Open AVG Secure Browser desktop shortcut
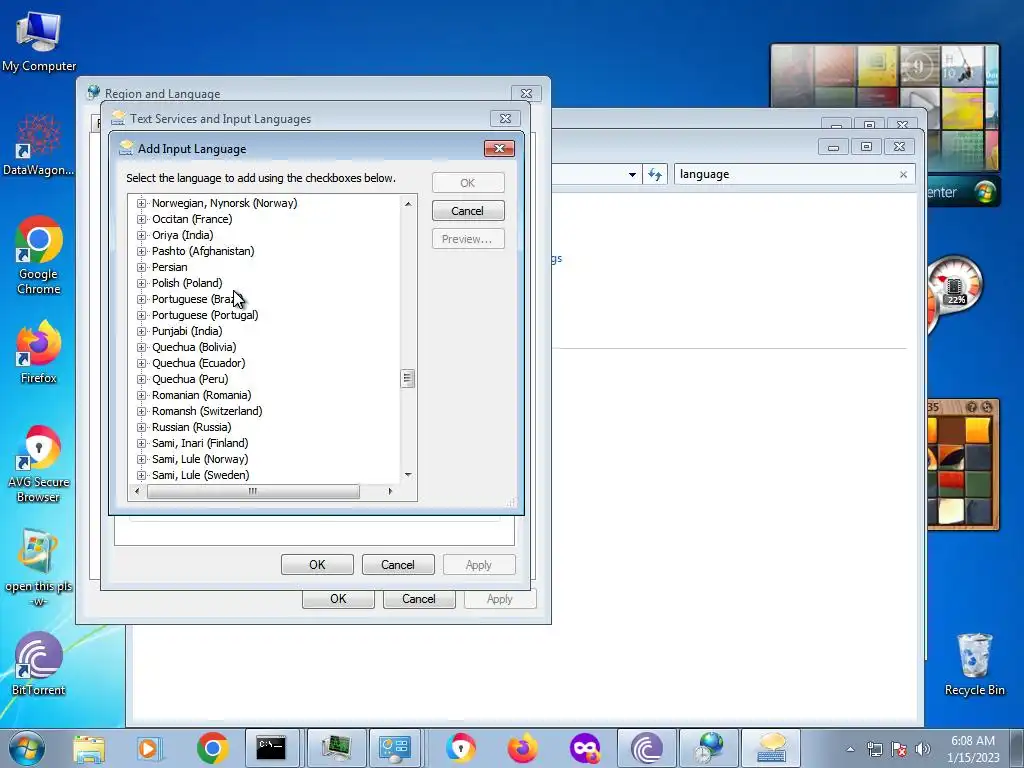1024x768 pixels. coord(39,464)
